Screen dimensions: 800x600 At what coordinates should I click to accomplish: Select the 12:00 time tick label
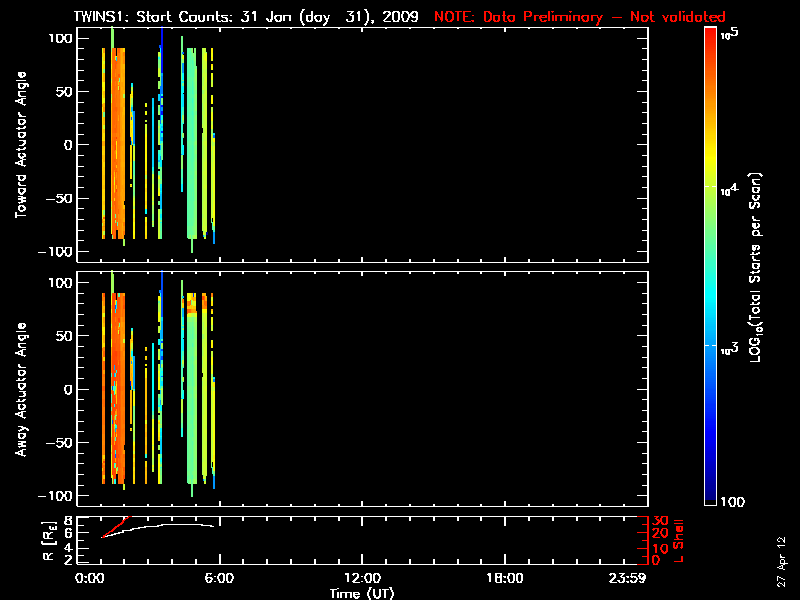point(362,579)
